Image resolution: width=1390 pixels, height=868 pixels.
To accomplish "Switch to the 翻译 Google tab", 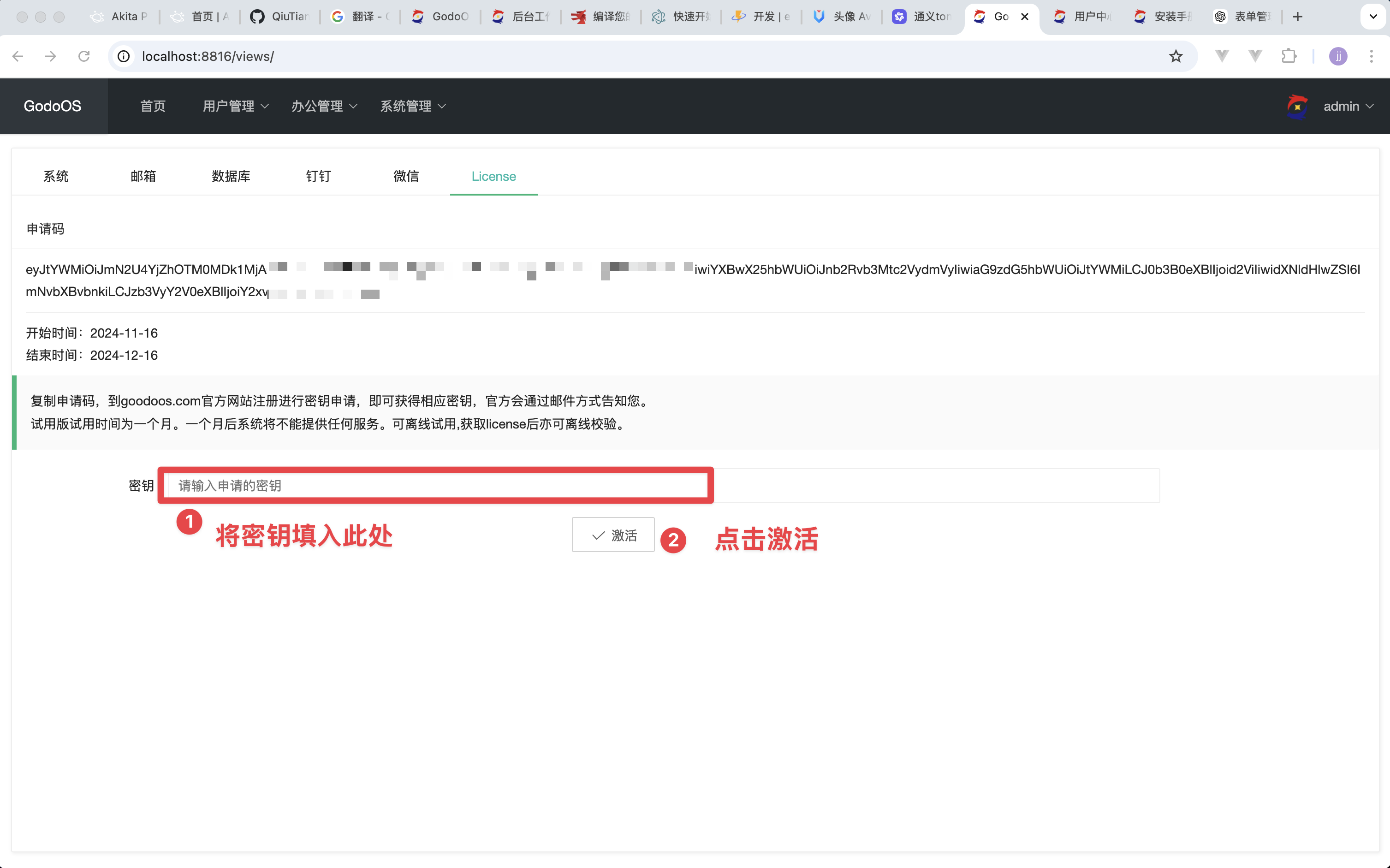I will tap(360, 17).
